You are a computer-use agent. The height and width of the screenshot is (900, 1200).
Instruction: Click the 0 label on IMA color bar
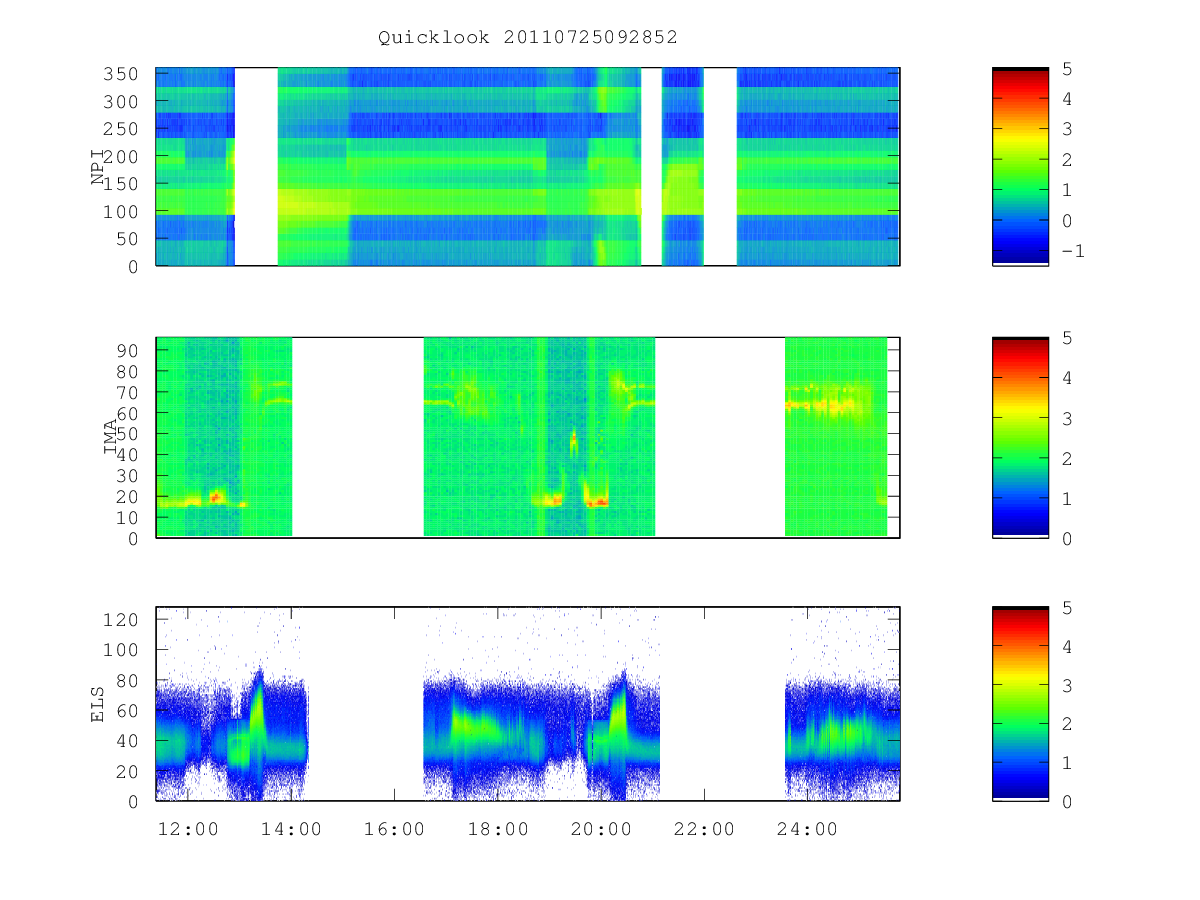[1067, 539]
